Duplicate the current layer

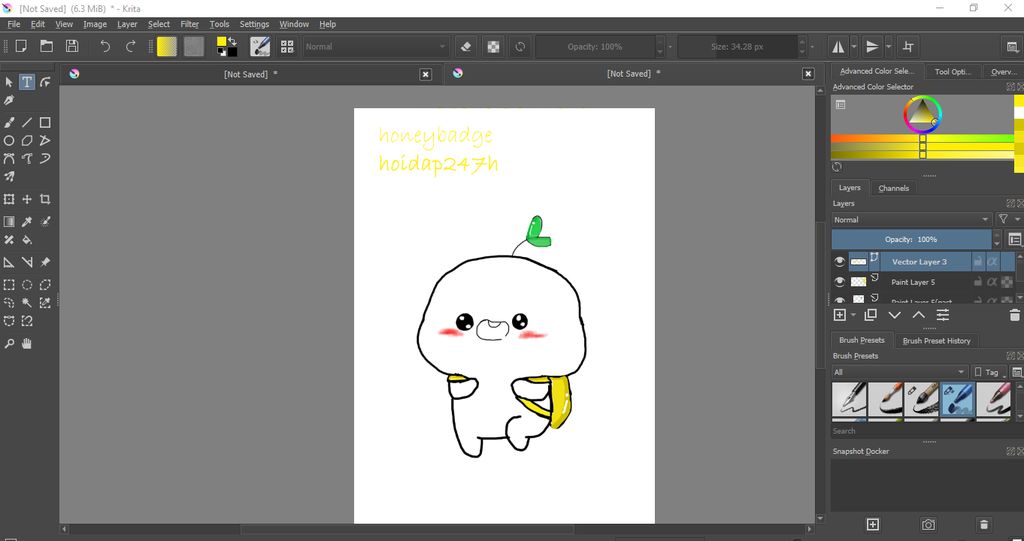pyautogui.click(x=870, y=315)
